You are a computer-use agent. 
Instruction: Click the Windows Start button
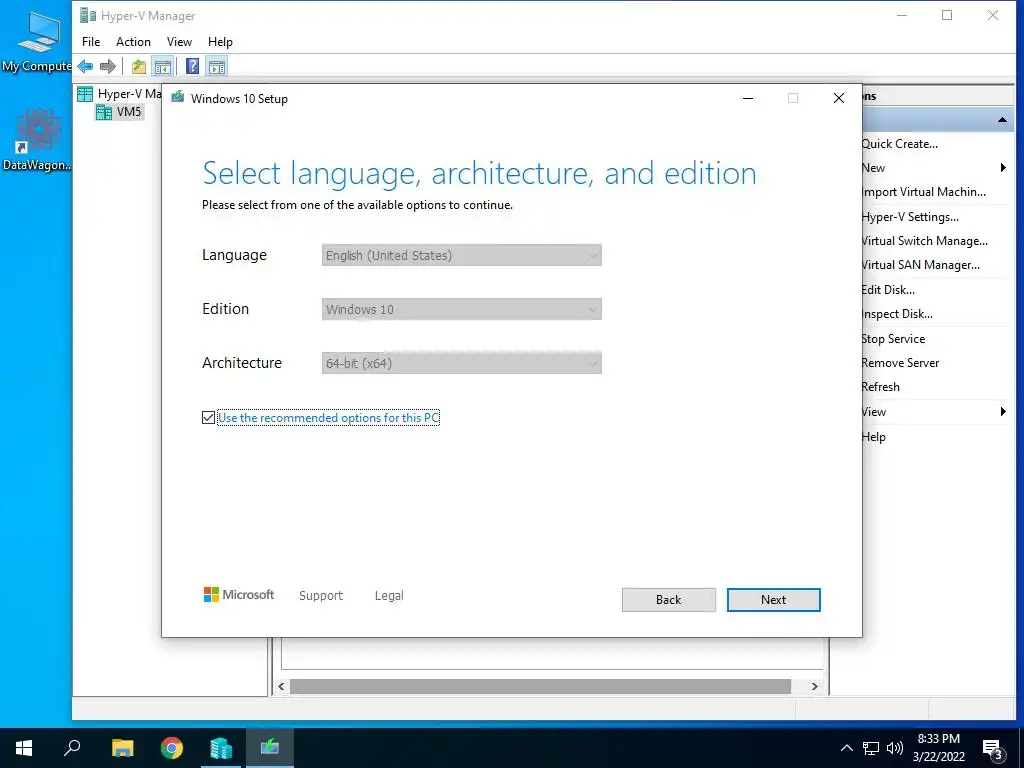24,748
